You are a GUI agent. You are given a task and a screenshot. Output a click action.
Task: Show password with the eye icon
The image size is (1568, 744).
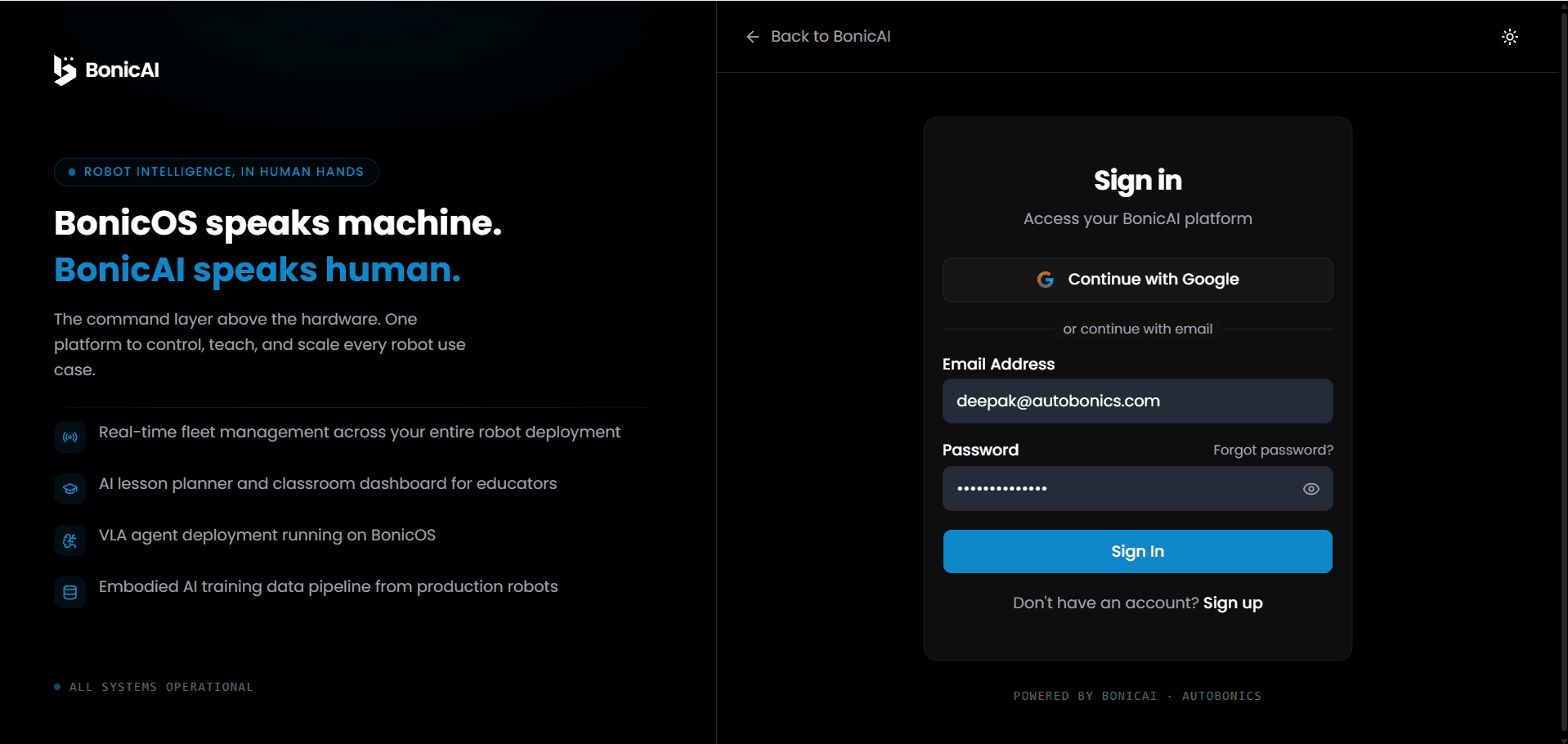[1310, 489]
